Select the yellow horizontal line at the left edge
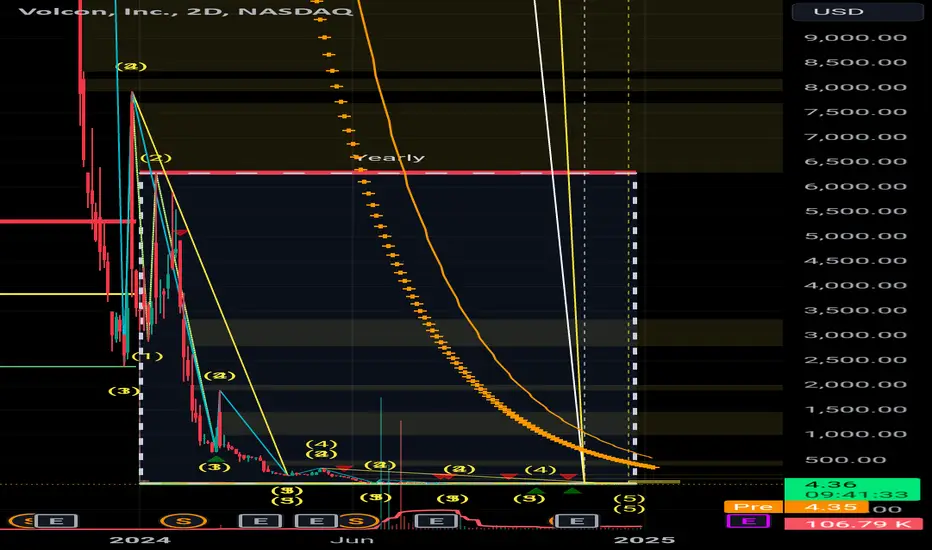Image resolution: width=932 pixels, height=550 pixels. [67, 294]
